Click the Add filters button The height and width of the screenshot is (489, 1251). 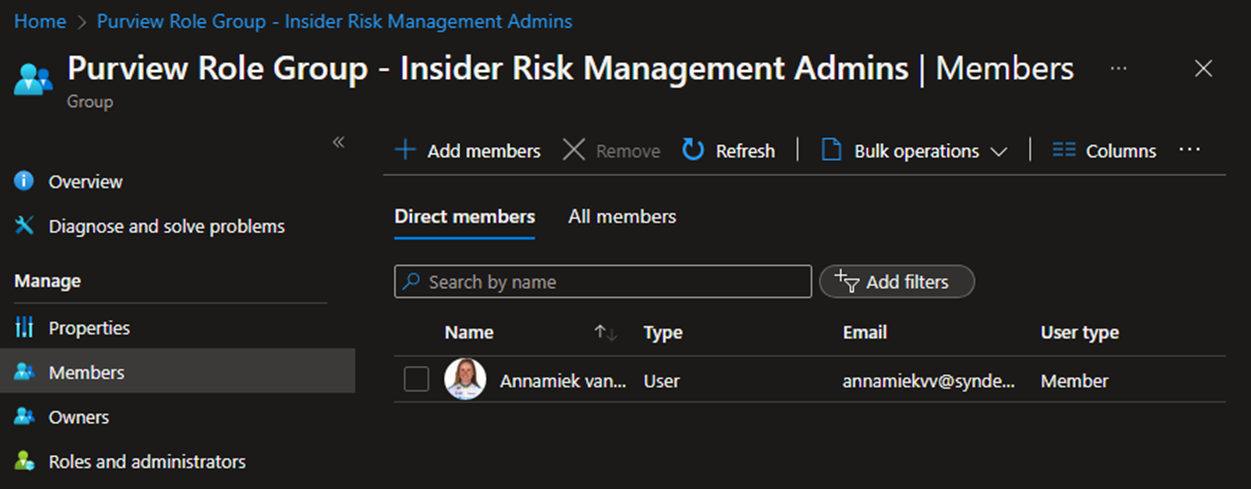896,282
